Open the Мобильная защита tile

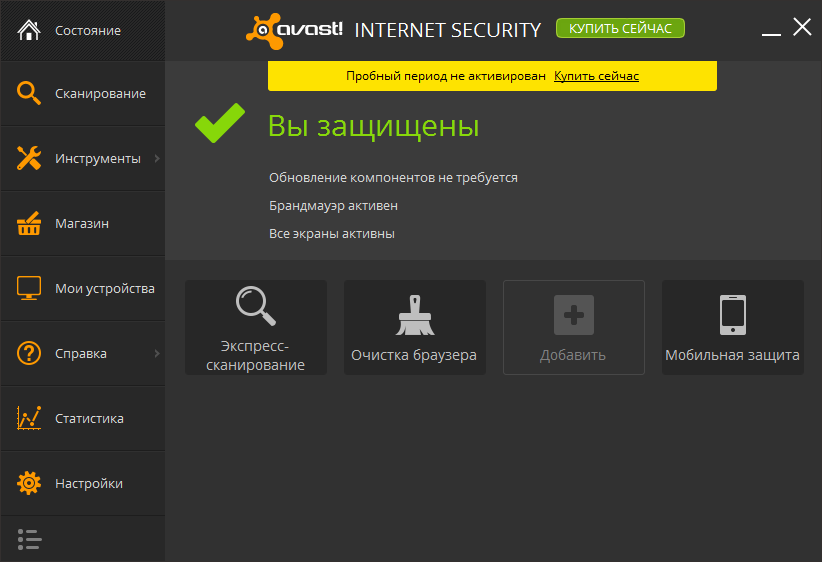732,327
